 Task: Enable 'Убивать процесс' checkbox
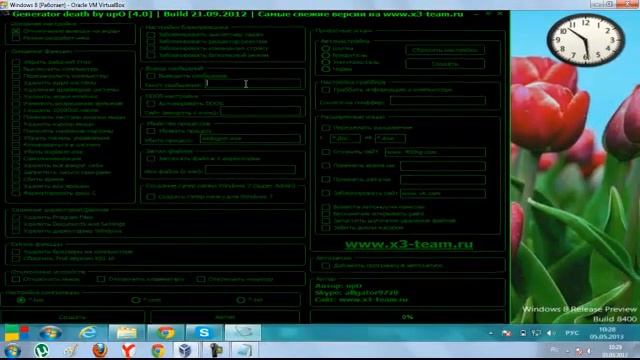(151, 131)
